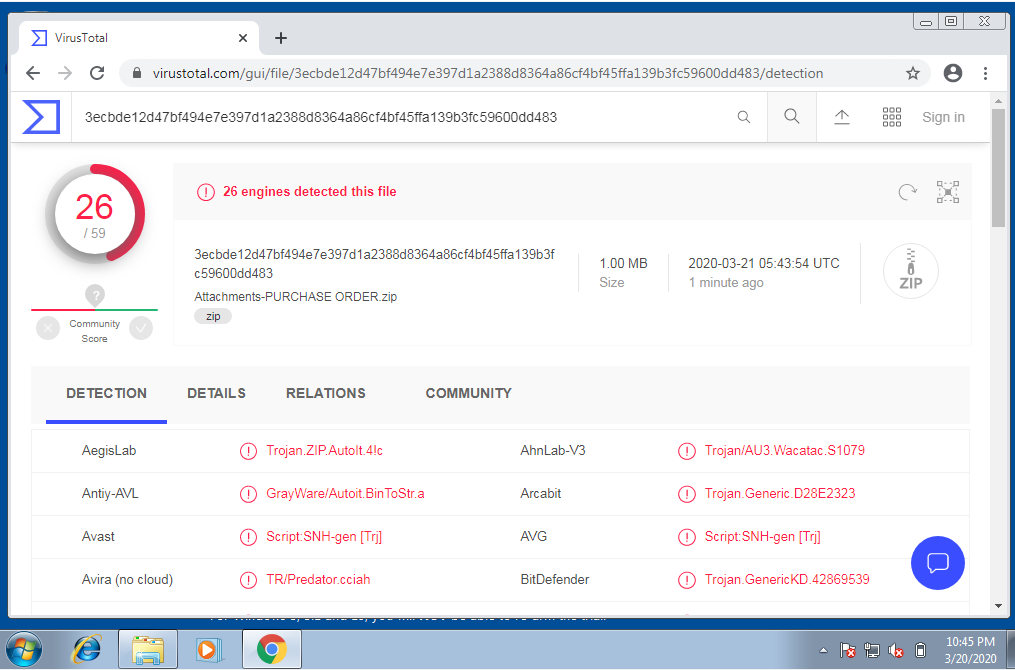The height and width of the screenshot is (670, 1015).
Task: Click the zip tag chip
Action: click(213, 317)
